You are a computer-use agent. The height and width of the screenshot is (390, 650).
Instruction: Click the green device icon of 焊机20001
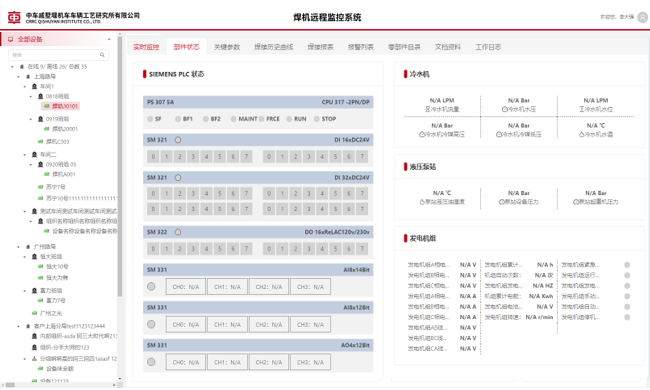47,129
